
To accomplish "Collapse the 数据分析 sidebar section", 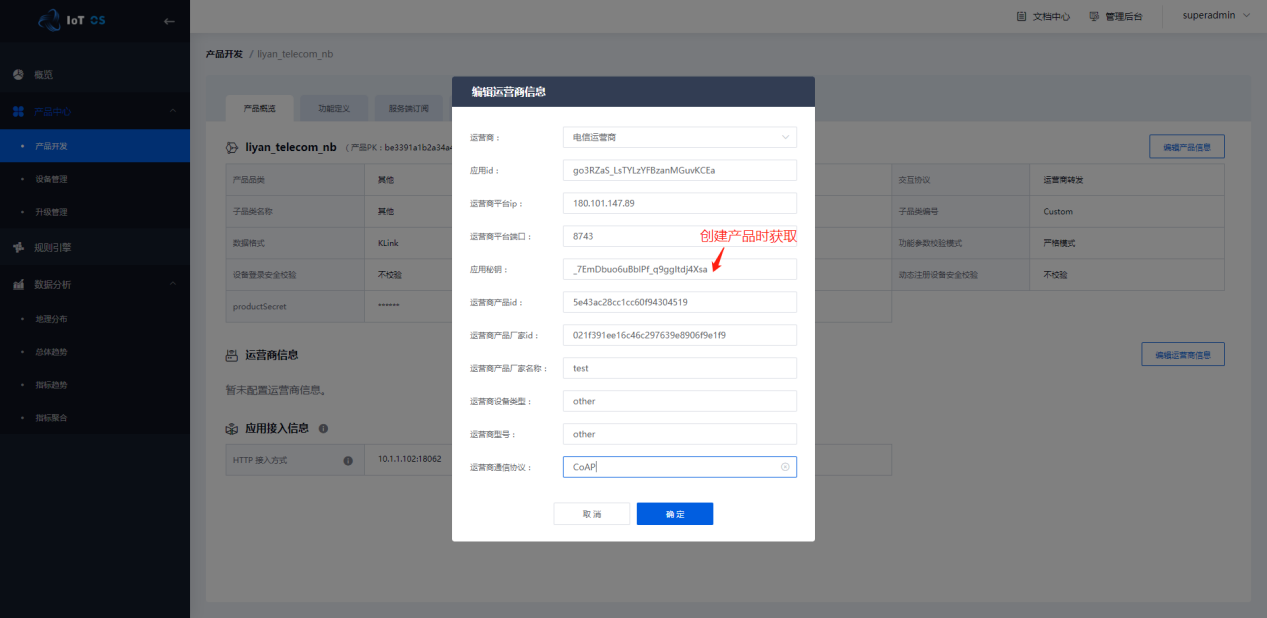I will coord(172,284).
